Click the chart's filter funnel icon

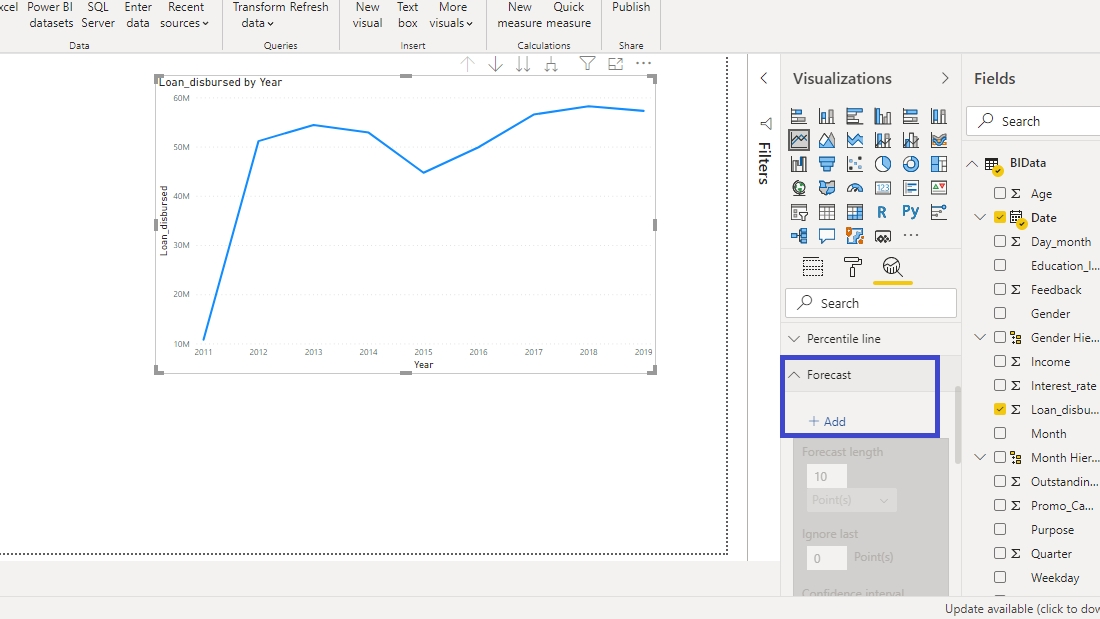point(588,64)
